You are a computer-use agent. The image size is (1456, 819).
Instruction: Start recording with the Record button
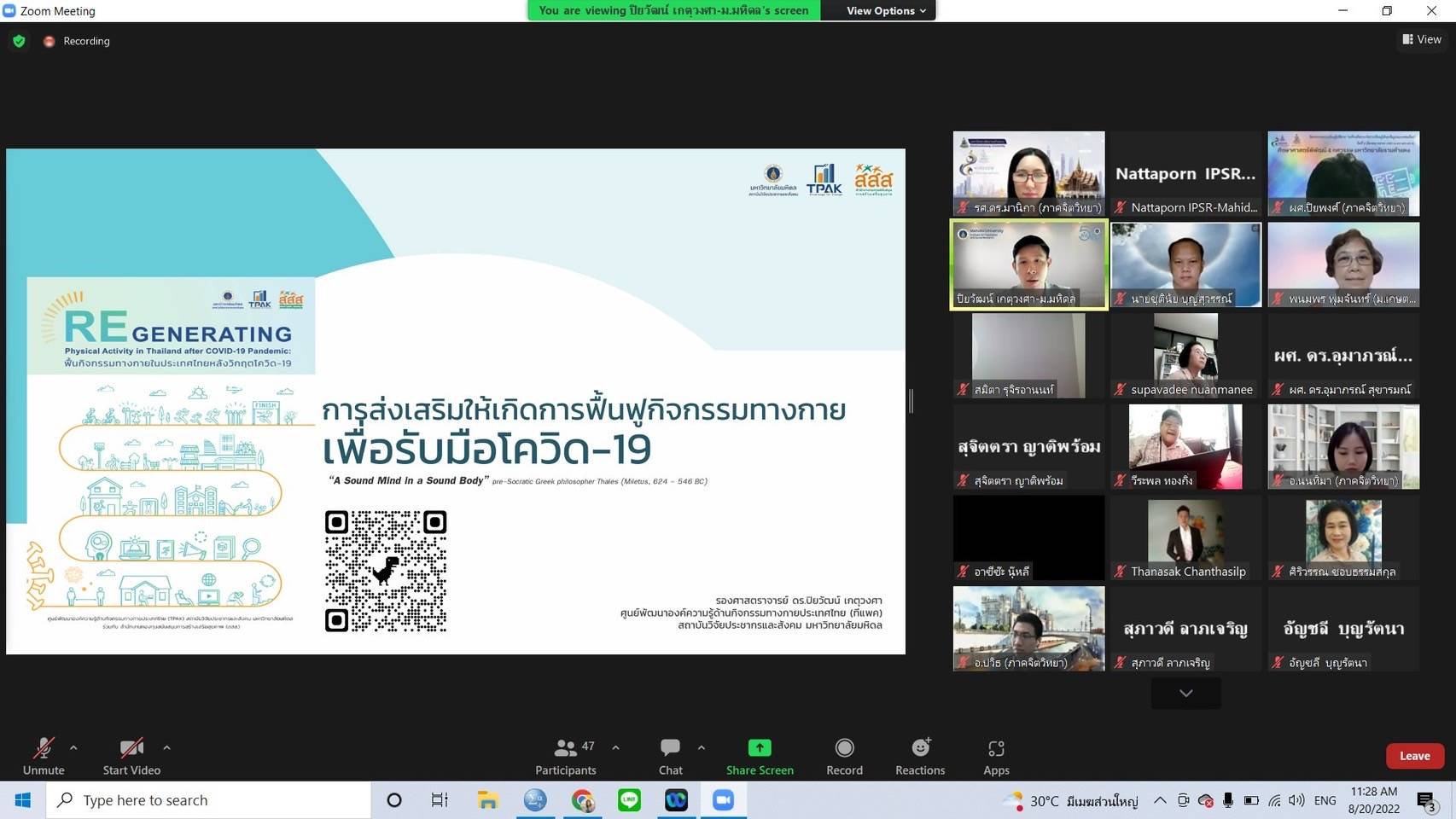point(844,756)
